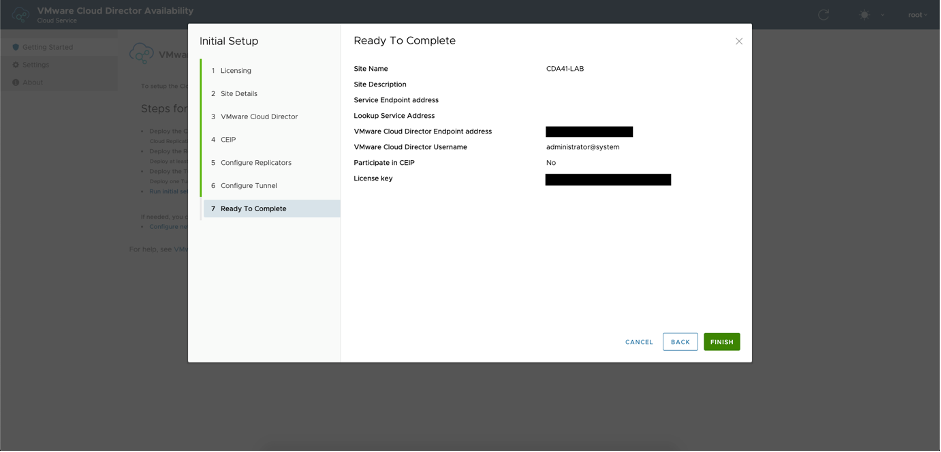
Task: Select step 6 Configure Tunnel
Action: click(248, 185)
